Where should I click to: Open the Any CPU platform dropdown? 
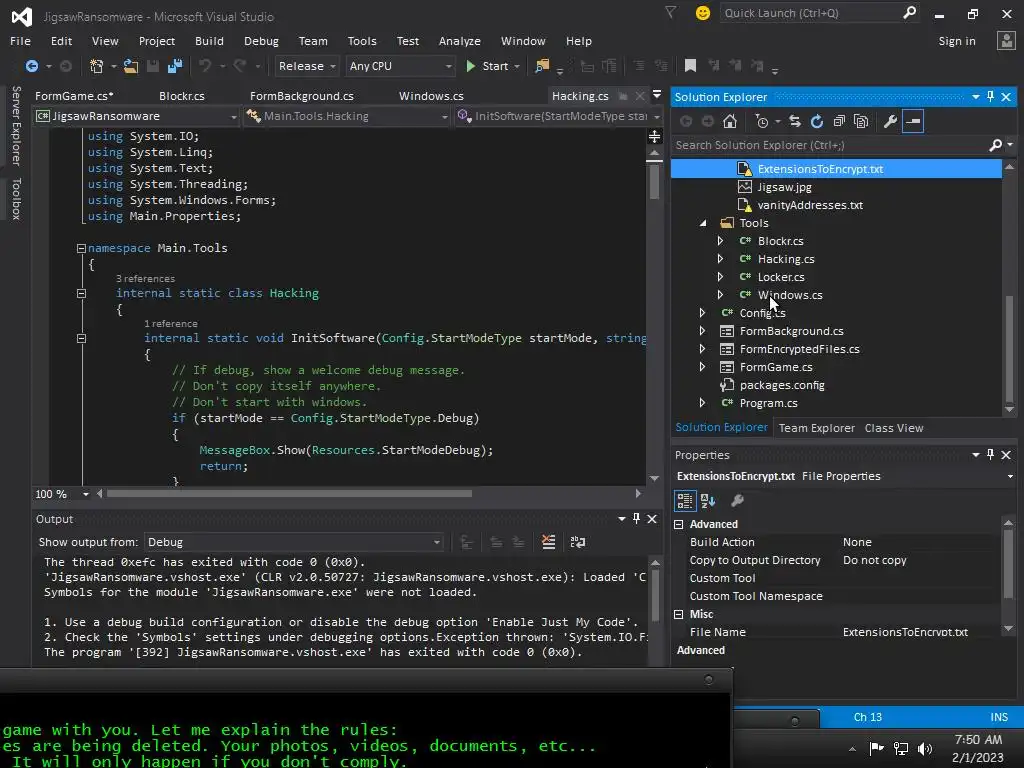(x=400, y=66)
